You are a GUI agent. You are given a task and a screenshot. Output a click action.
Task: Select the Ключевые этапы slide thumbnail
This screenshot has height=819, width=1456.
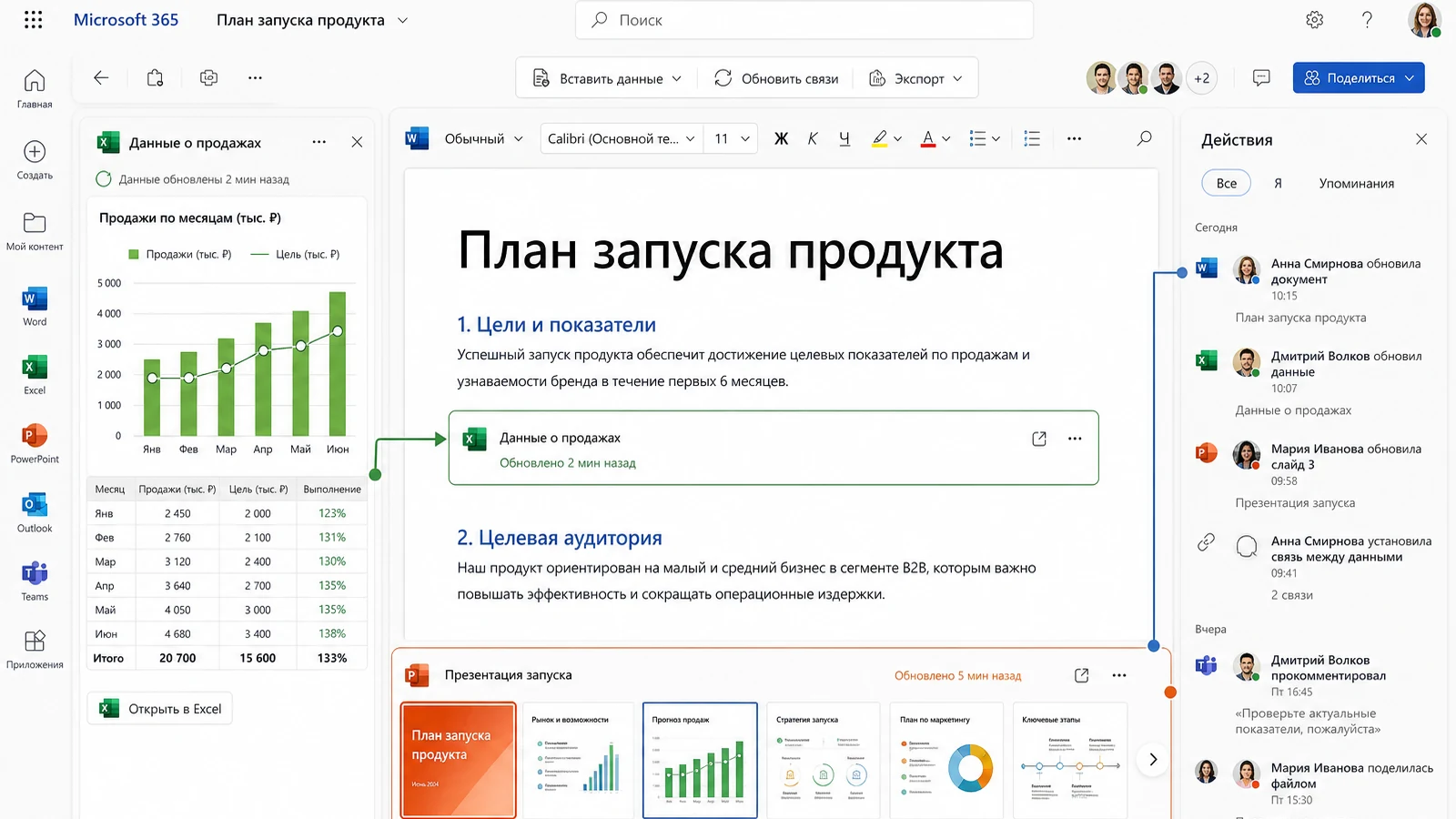1070,760
